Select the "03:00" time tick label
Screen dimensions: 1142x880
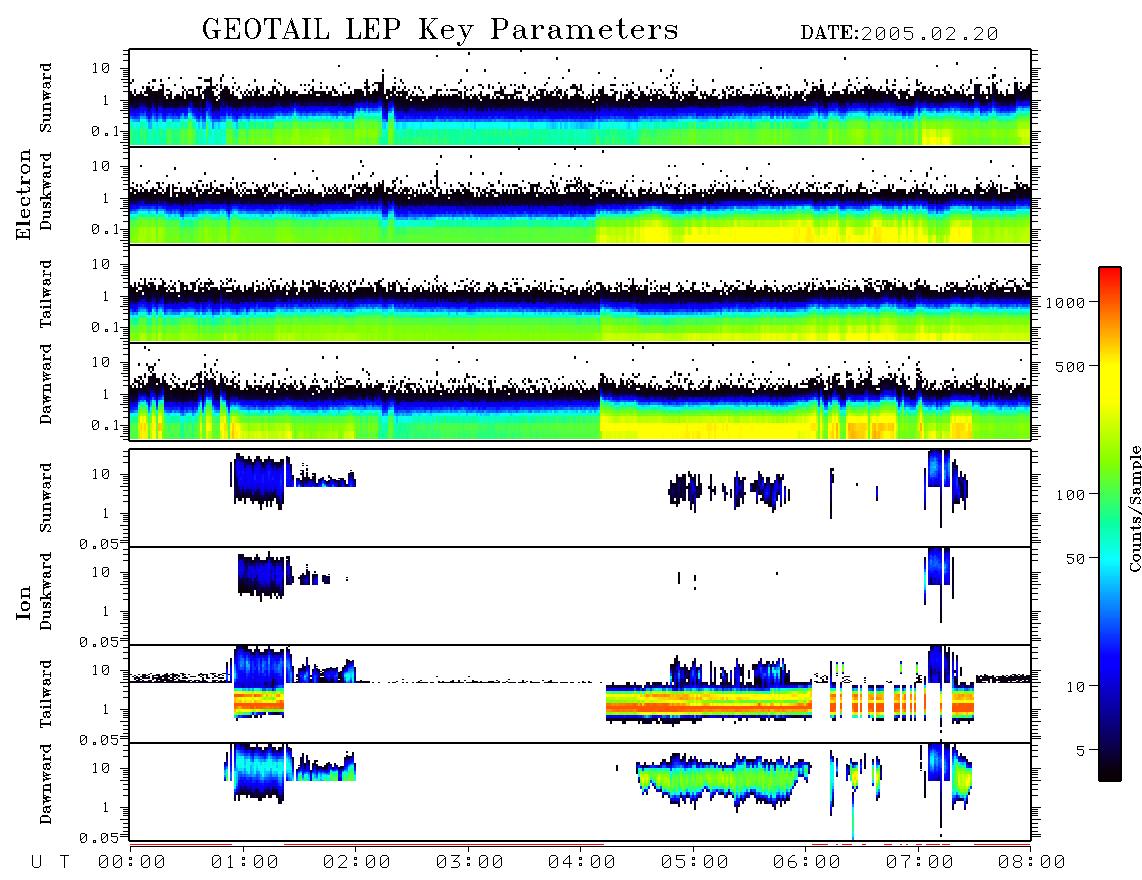(470, 862)
